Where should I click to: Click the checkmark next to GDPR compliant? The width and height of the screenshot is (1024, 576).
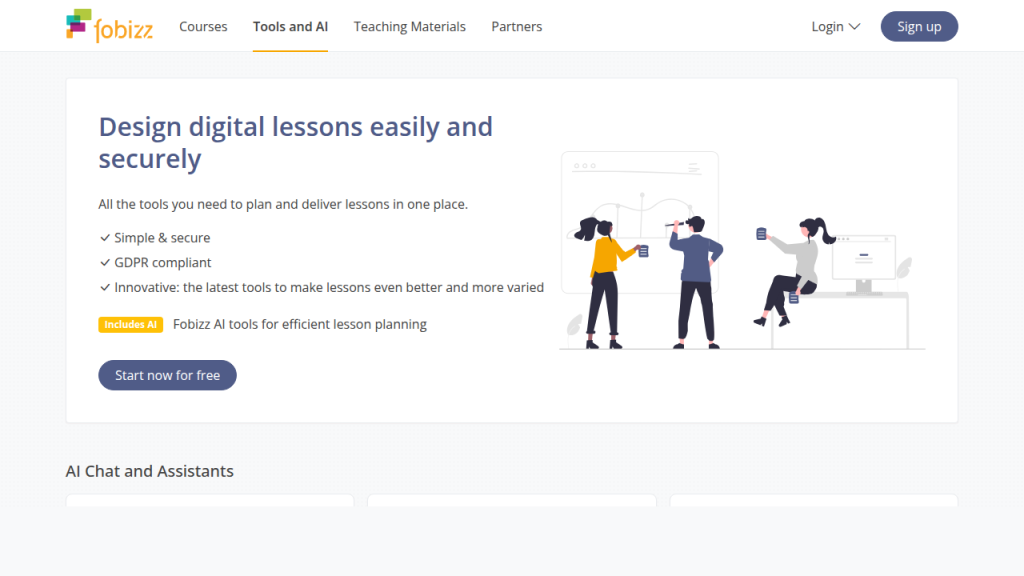point(104,263)
